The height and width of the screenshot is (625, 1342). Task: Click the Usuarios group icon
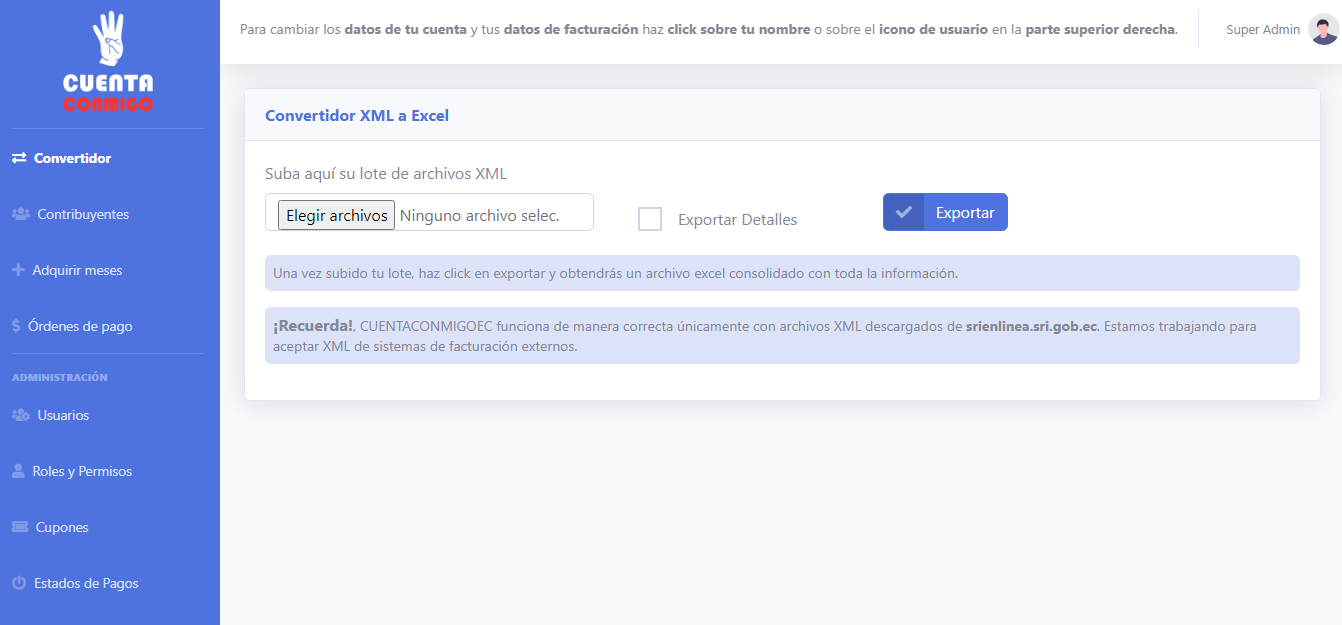coord(20,415)
